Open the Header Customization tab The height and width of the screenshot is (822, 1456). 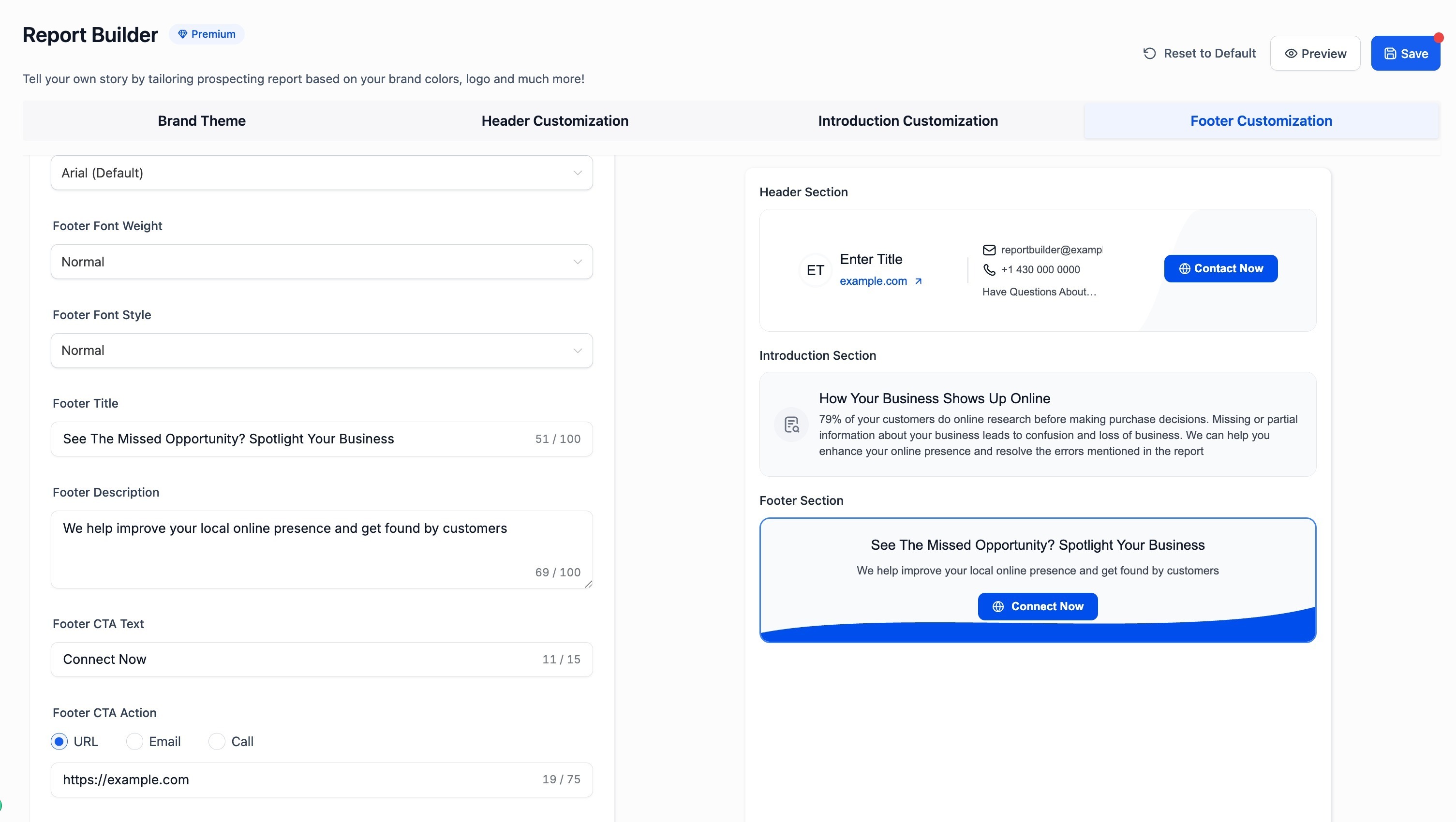tap(554, 121)
